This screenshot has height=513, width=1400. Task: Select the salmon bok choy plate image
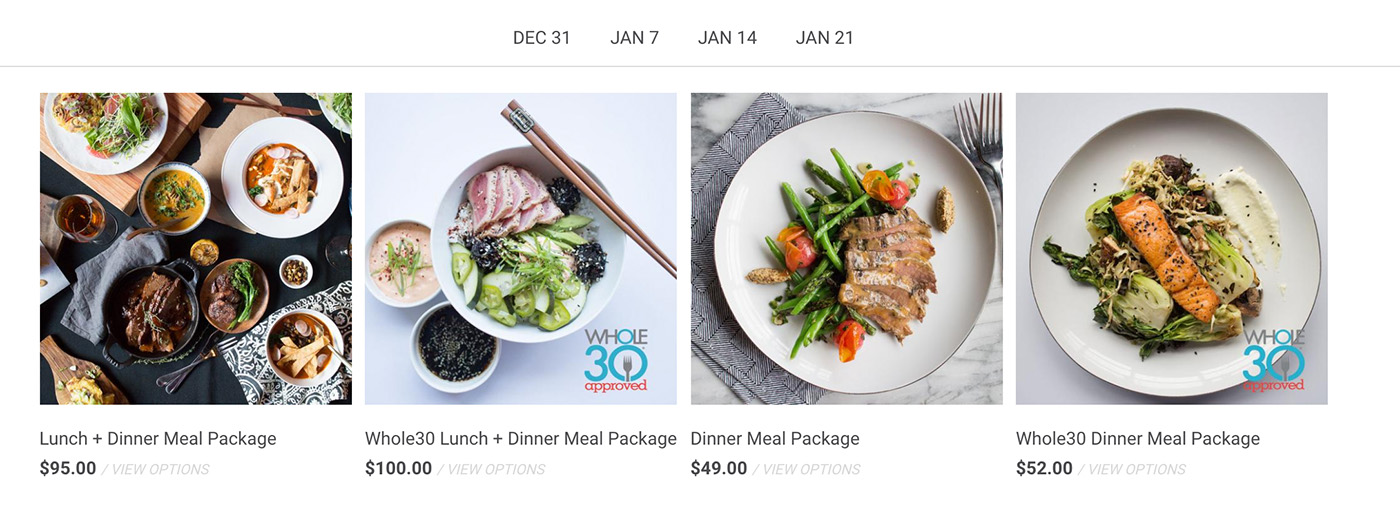pyautogui.click(x=1172, y=249)
